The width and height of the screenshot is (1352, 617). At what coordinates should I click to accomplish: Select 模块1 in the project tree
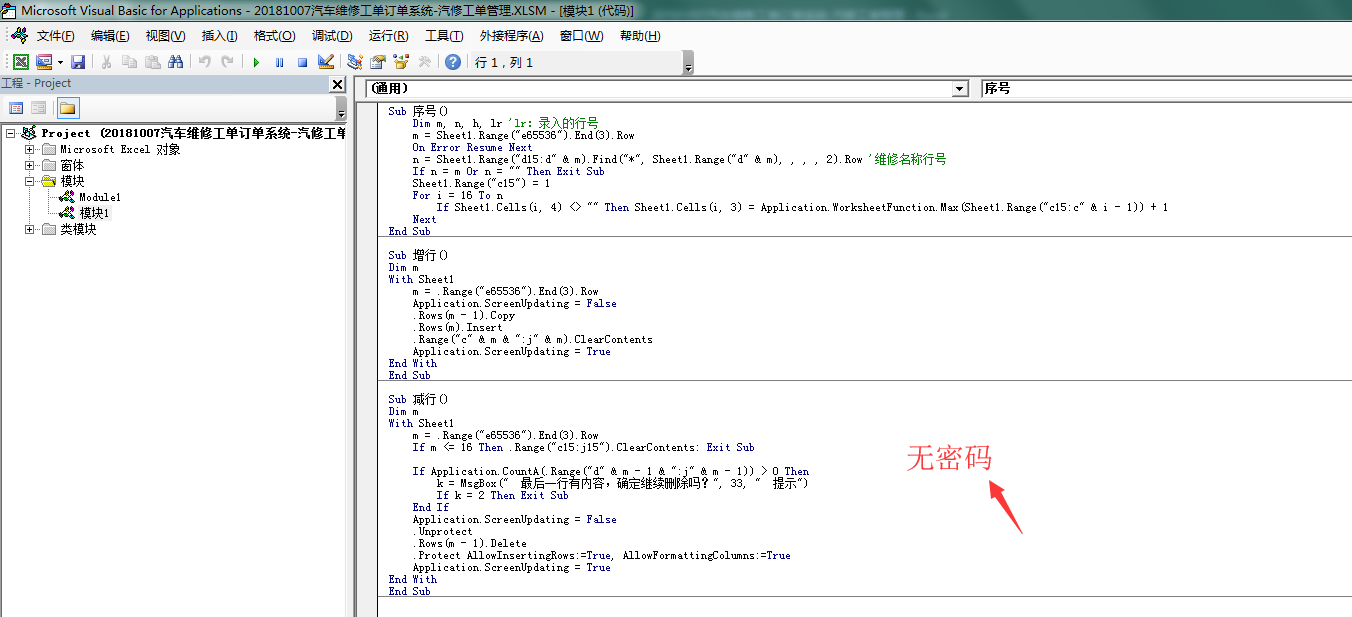(94, 213)
